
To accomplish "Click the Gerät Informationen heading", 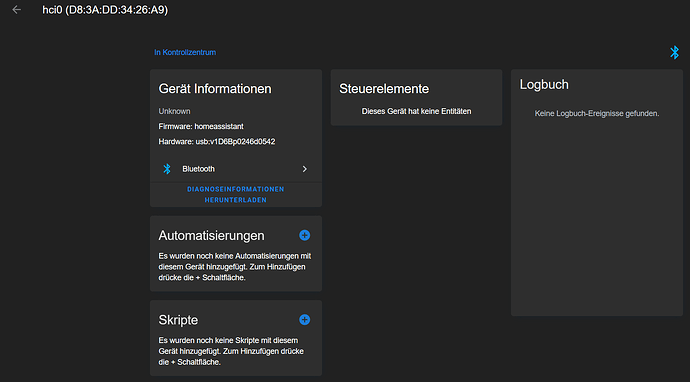I will coord(215,88).
